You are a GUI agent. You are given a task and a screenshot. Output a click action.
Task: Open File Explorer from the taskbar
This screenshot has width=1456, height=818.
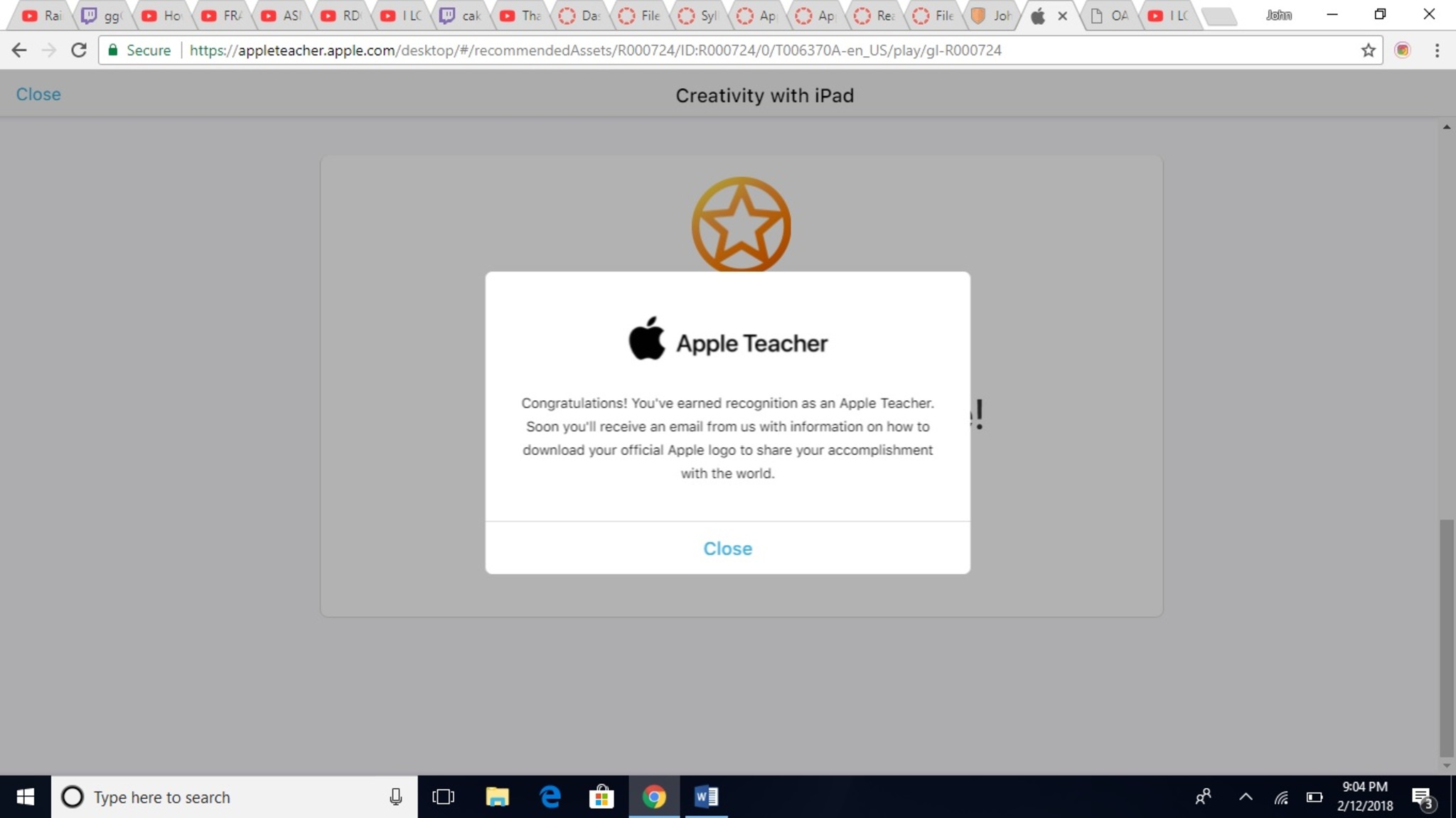tap(497, 797)
